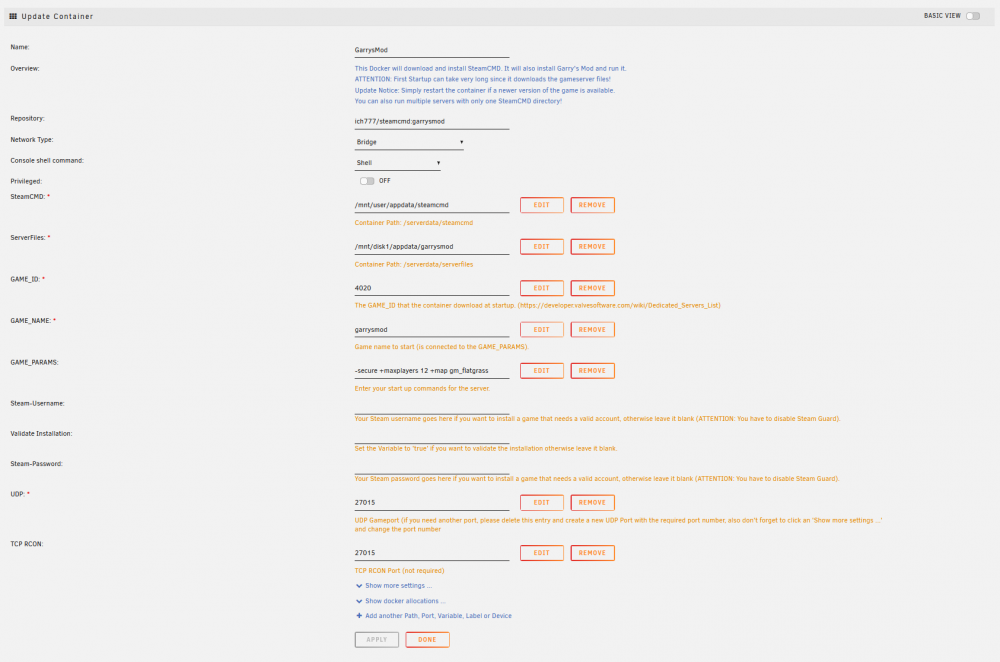Viewport: 1000px width, 662px height.
Task: Click the plus icon beside Add another Path
Action: pyautogui.click(x=359, y=616)
